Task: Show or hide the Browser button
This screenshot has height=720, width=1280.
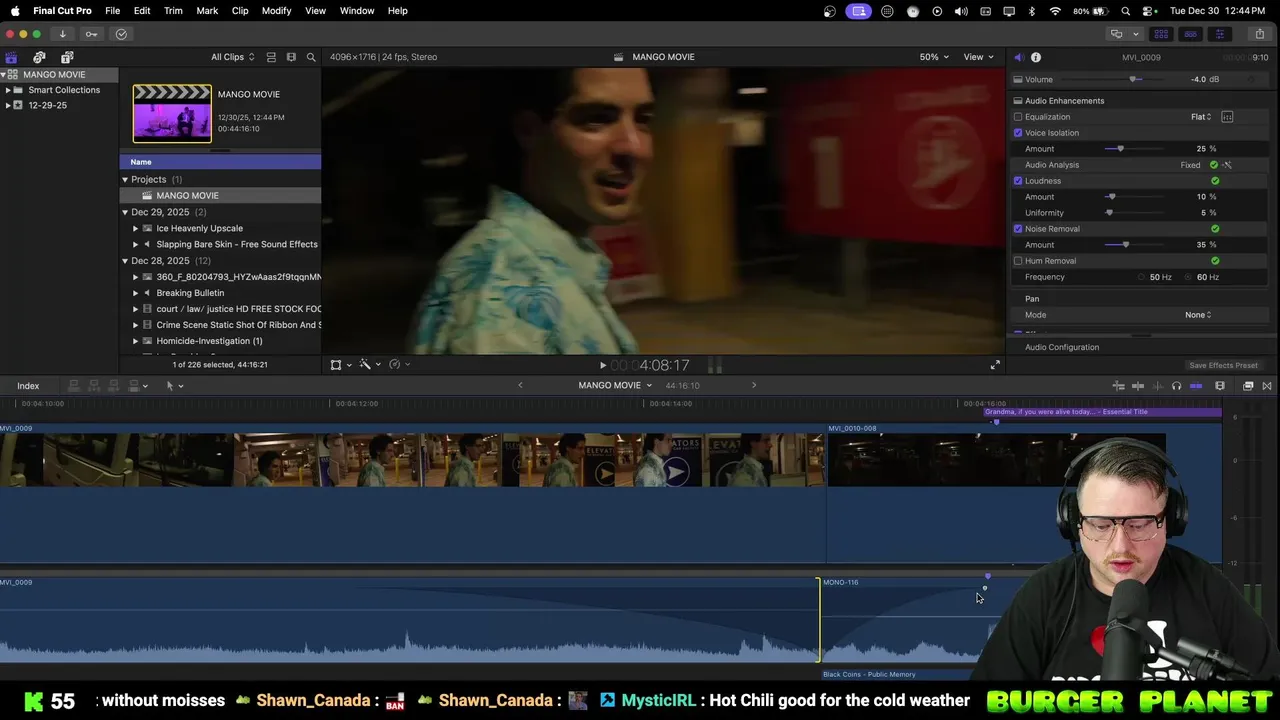Action: (x=1161, y=34)
